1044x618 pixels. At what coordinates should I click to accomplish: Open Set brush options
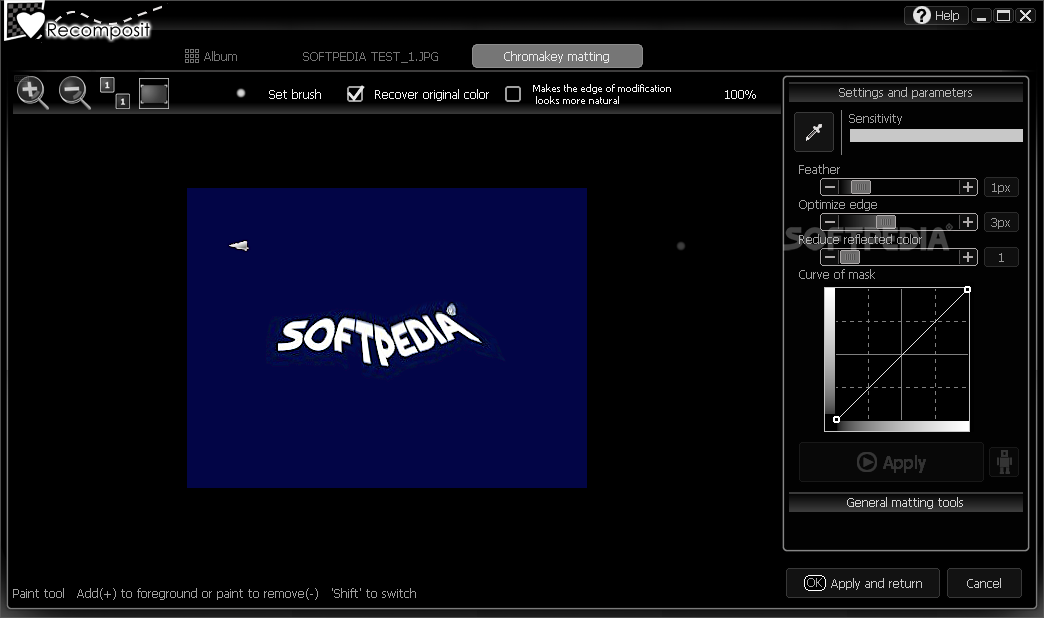pos(294,95)
